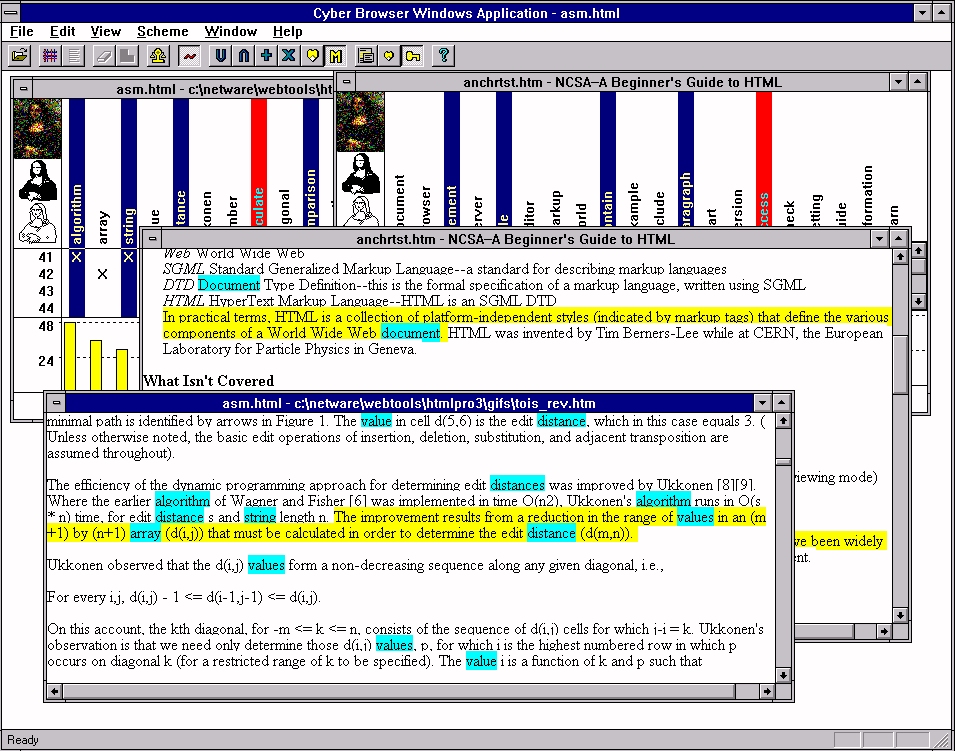The image size is (955, 751).
Task: Click the intersection toolbar icon
Action: click(243, 55)
